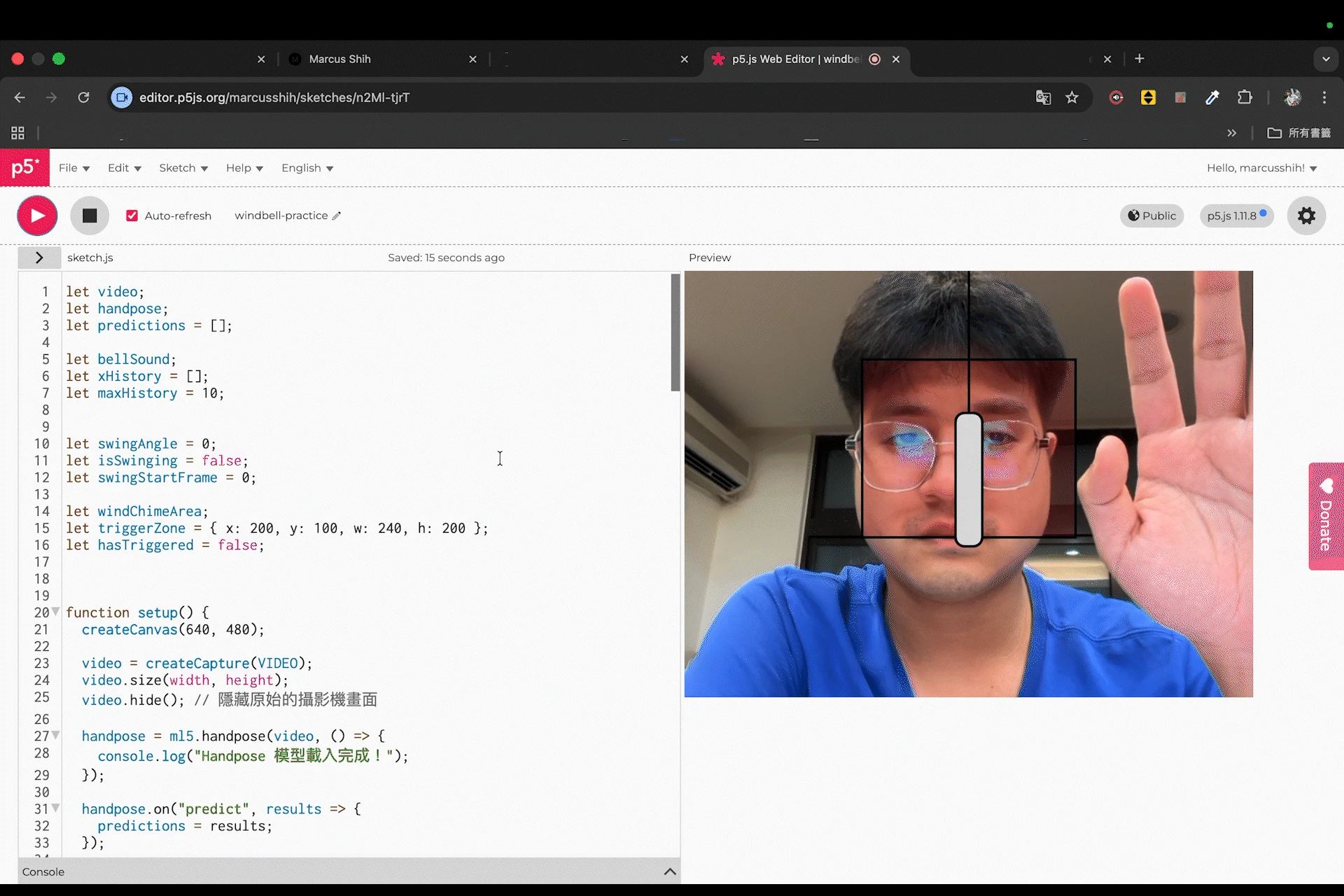Click the Donate side button
This screenshot has height=896, width=1344.
(1326, 516)
